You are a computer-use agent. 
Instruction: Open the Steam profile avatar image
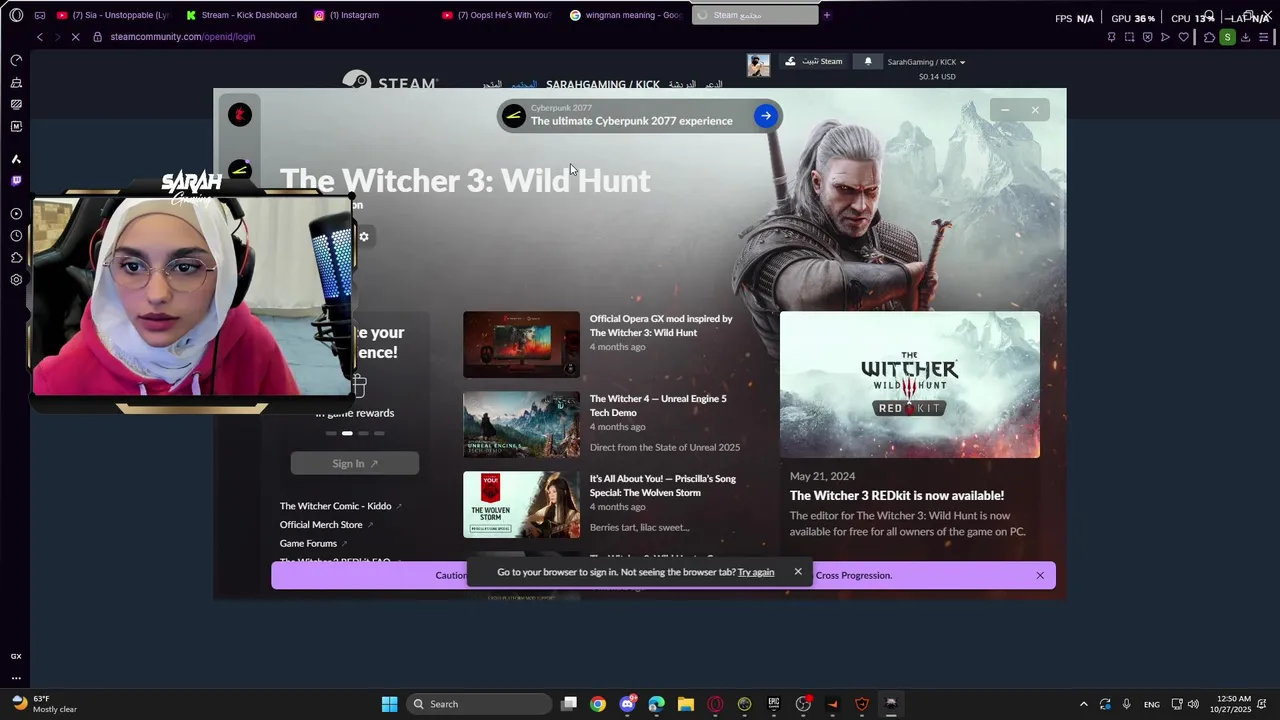click(x=758, y=65)
